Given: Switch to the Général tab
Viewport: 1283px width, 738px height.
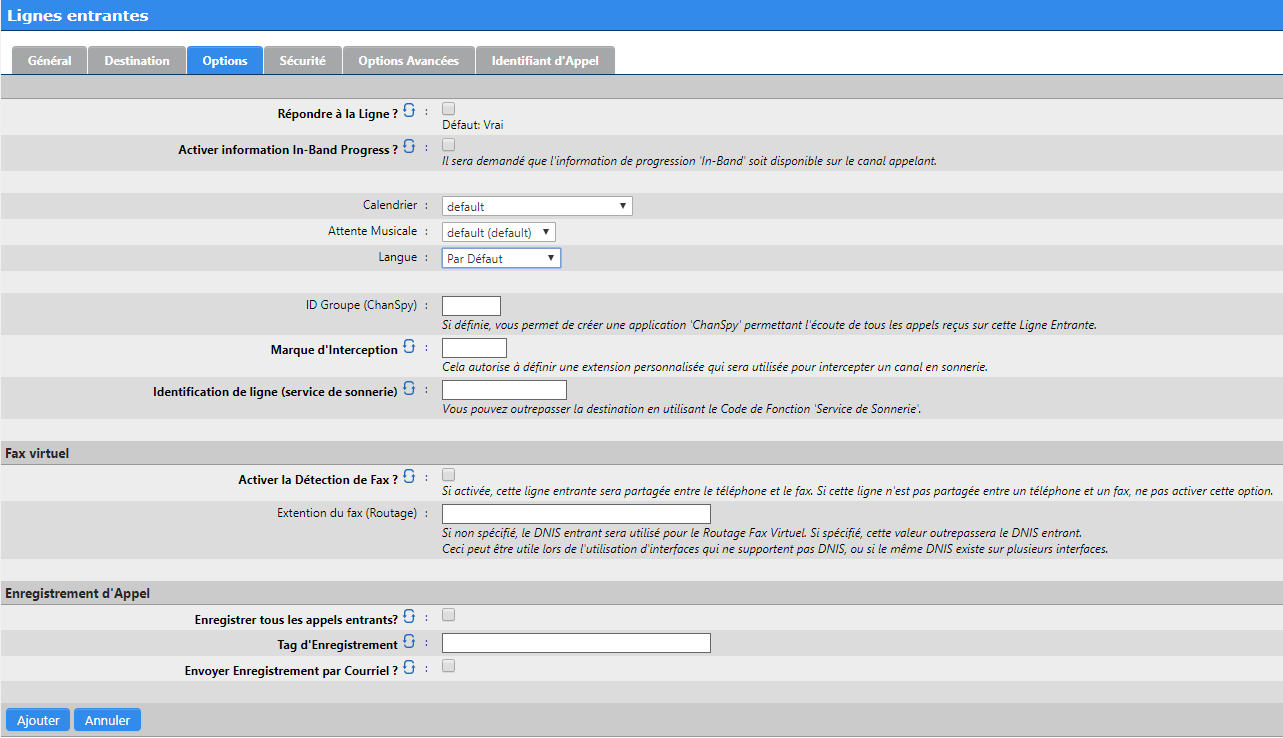Looking at the screenshot, I should (49, 60).
